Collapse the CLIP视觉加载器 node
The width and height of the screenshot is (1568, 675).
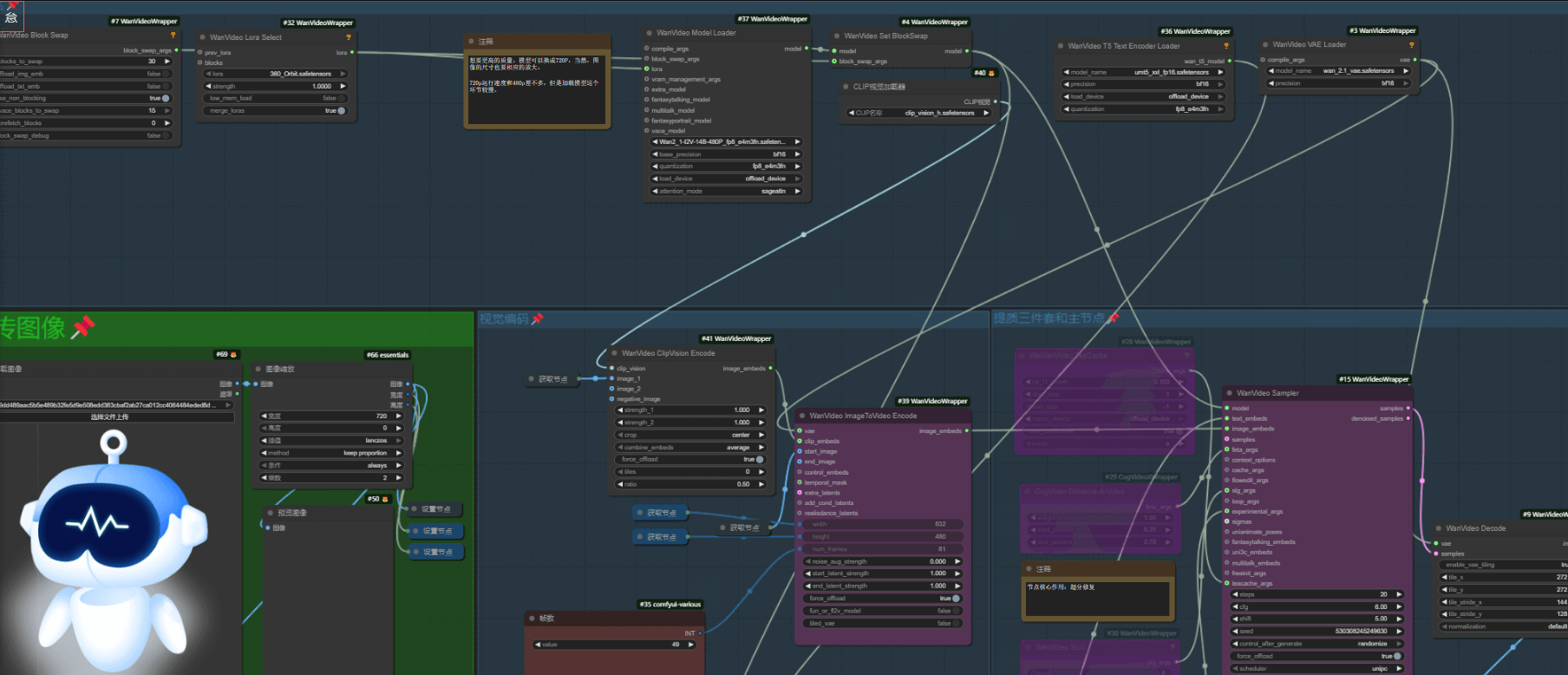point(846,87)
